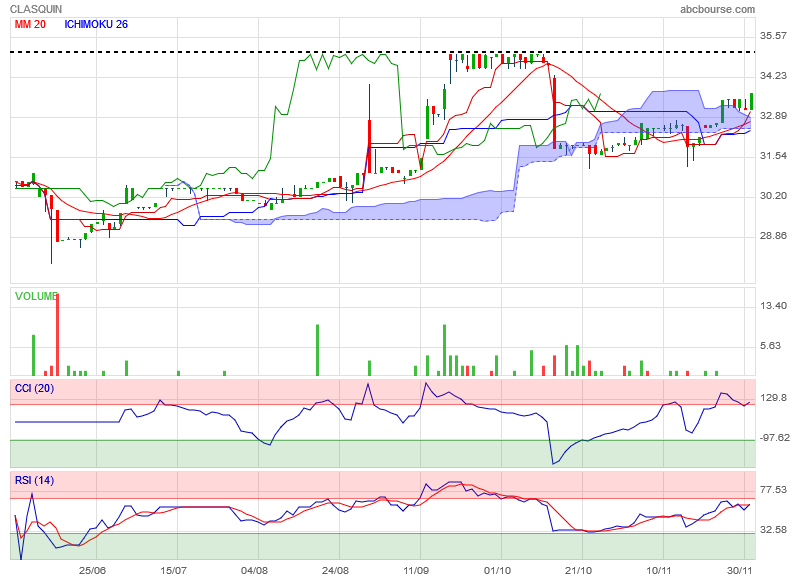Select the MM 20 legend label
The width and height of the screenshot is (800, 580).
30,24
